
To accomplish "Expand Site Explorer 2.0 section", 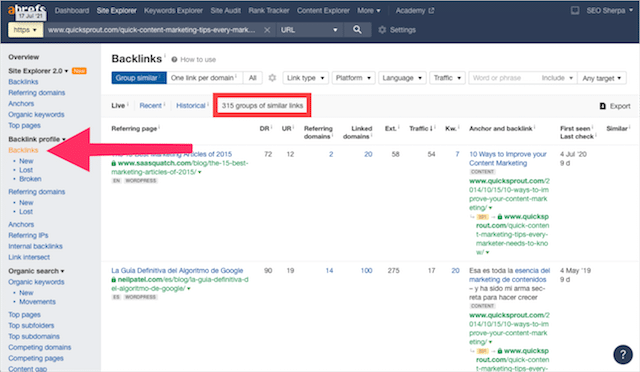I will [38, 71].
